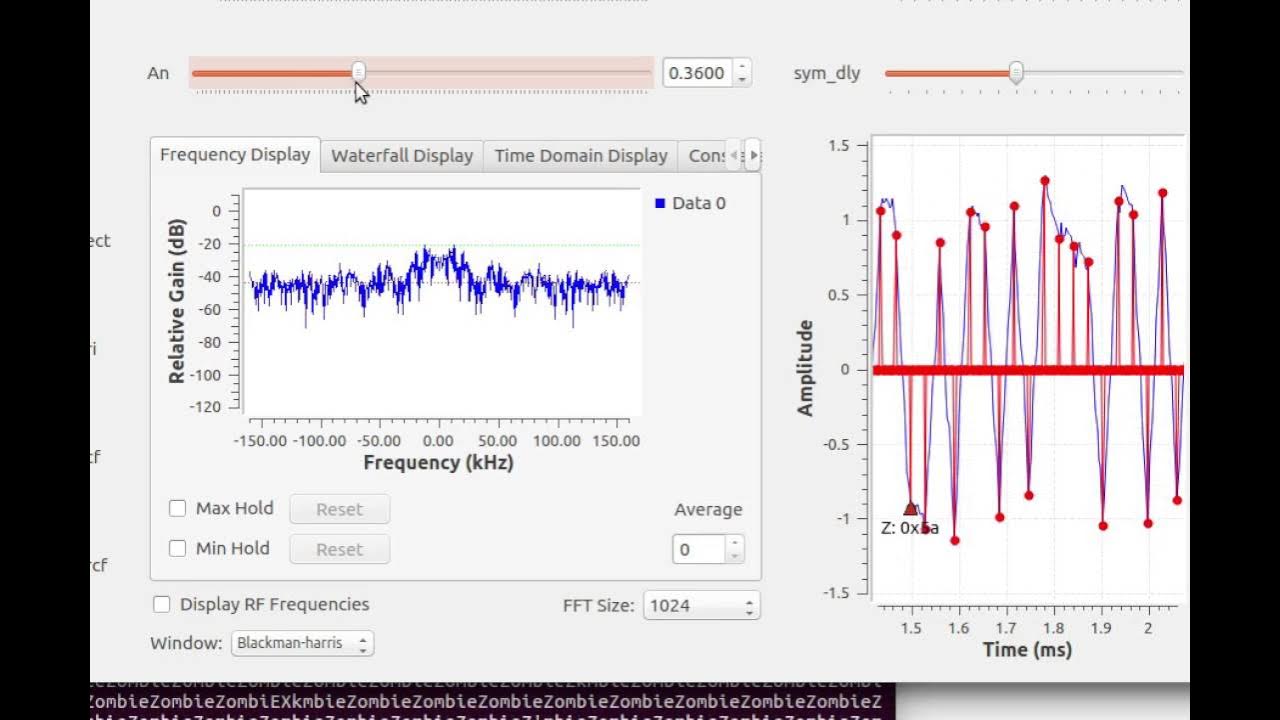Click the Average value field

(699, 549)
